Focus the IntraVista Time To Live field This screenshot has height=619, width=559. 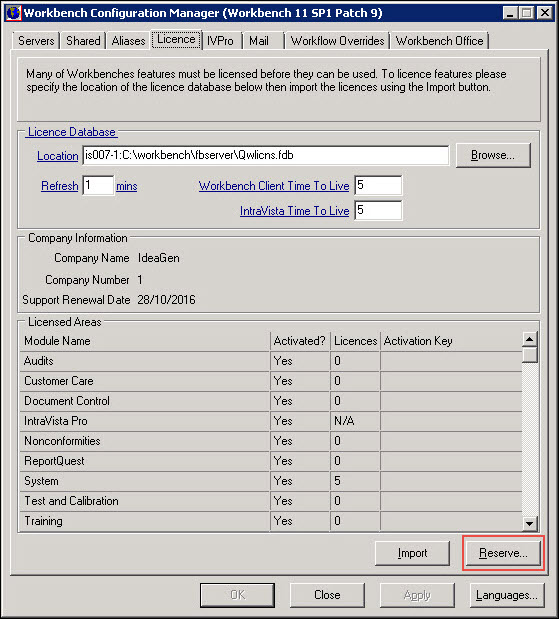click(378, 210)
